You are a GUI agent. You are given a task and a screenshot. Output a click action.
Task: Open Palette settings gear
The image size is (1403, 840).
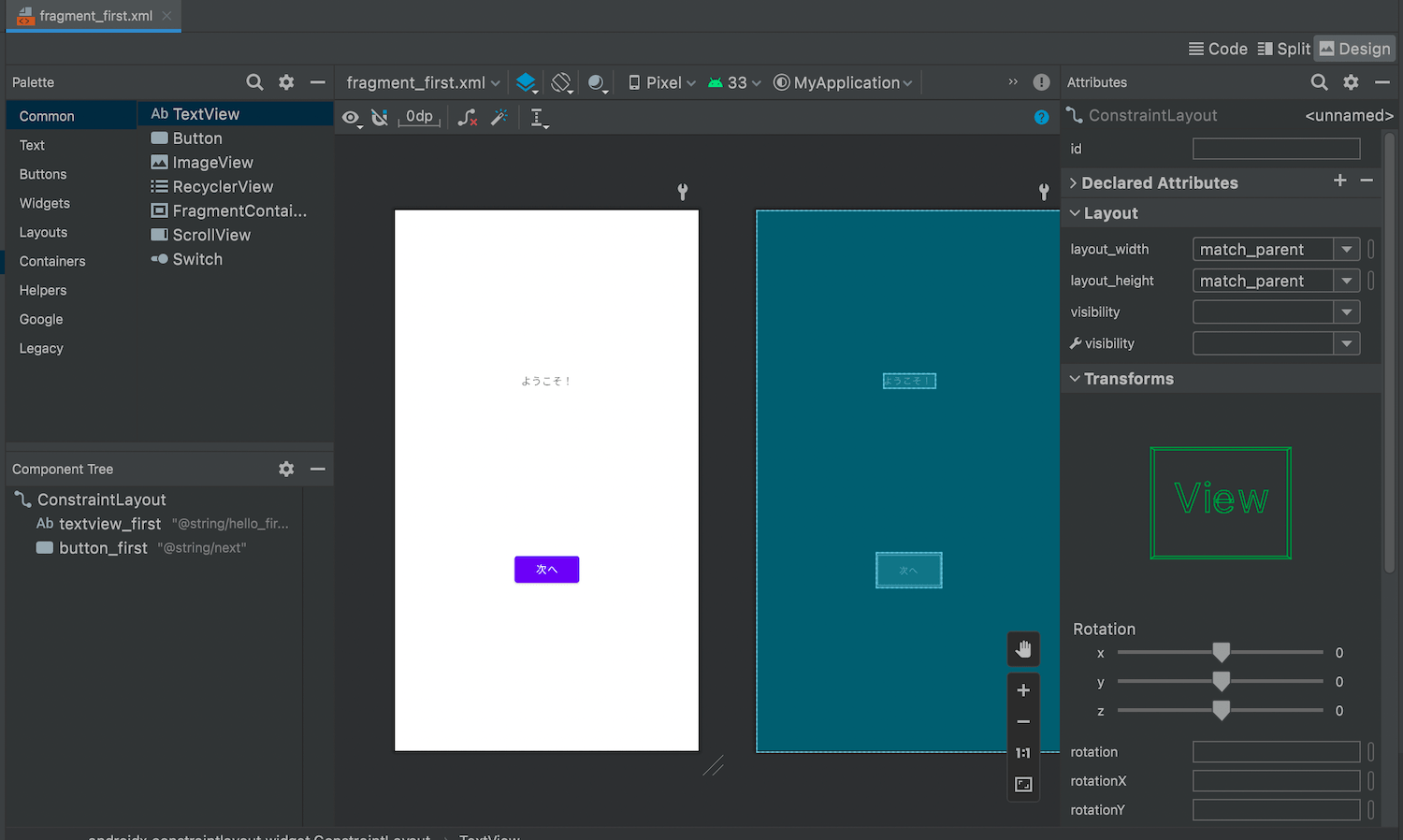point(286,82)
